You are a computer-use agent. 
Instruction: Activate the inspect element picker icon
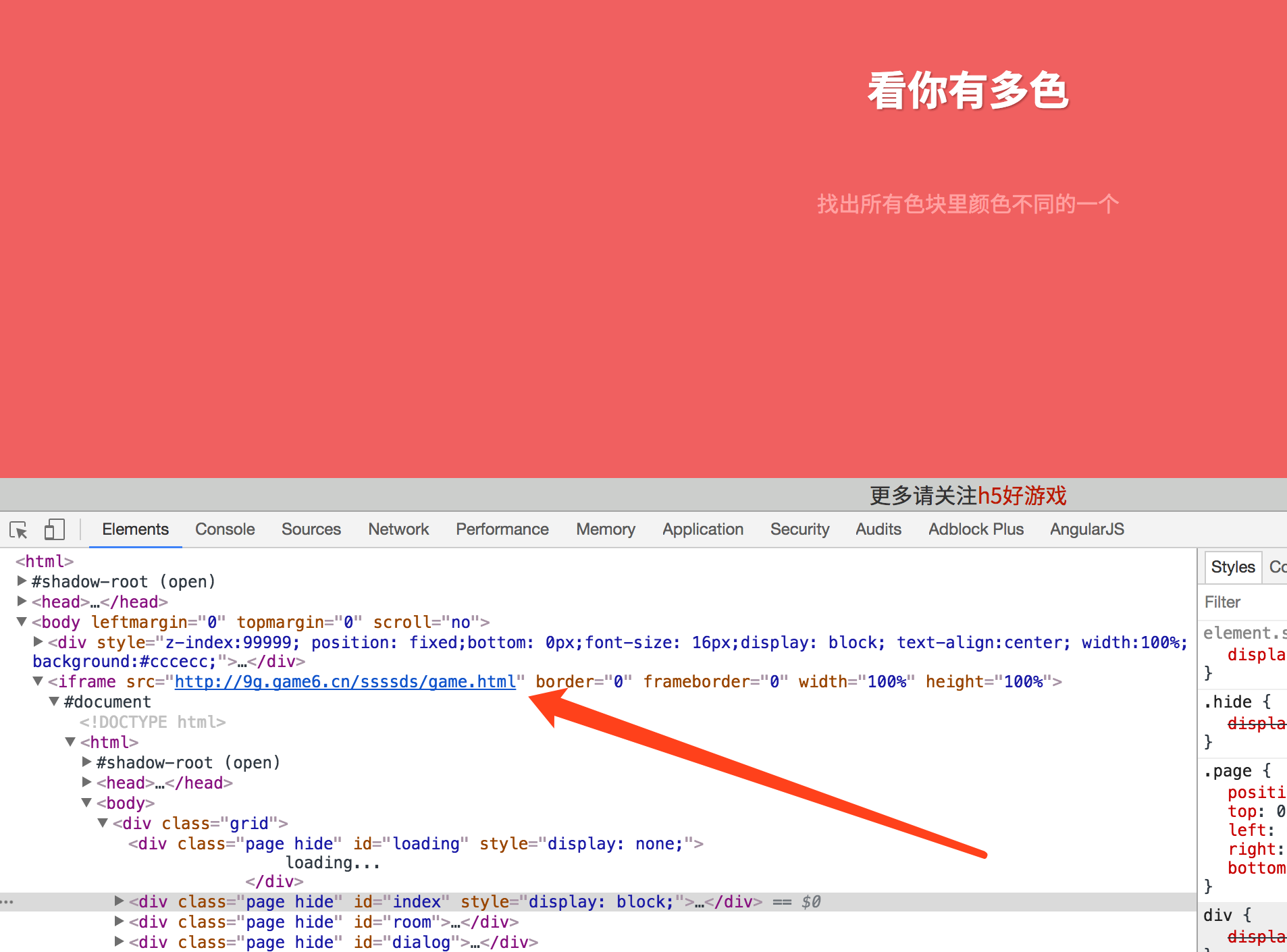tap(19, 530)
